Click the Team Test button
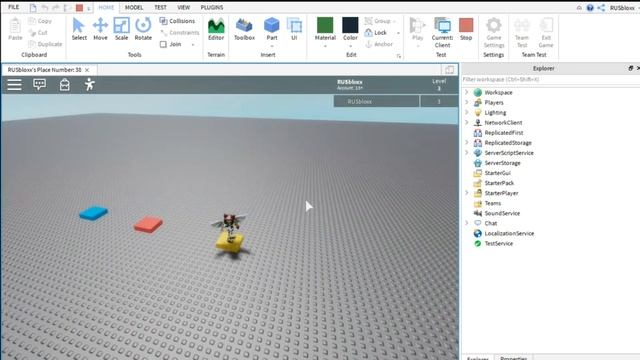The height and width of the screenshot is (360, 640). 522,33
